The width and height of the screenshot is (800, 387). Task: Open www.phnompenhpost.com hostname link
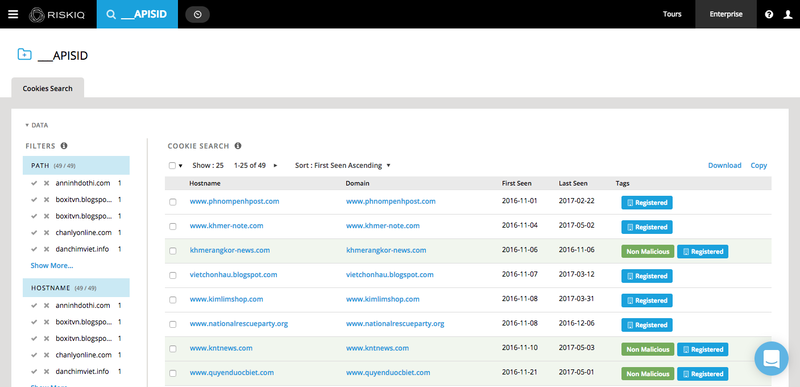234,201
